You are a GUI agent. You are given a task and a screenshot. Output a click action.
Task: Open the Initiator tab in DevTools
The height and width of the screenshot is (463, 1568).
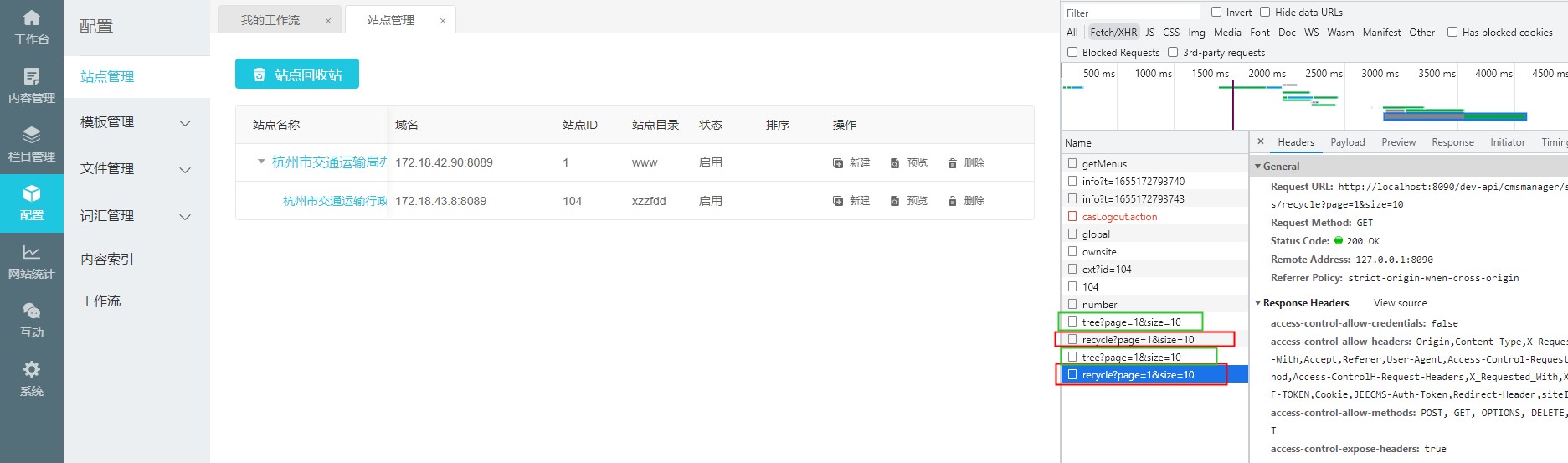click(x=1508, y=142)
